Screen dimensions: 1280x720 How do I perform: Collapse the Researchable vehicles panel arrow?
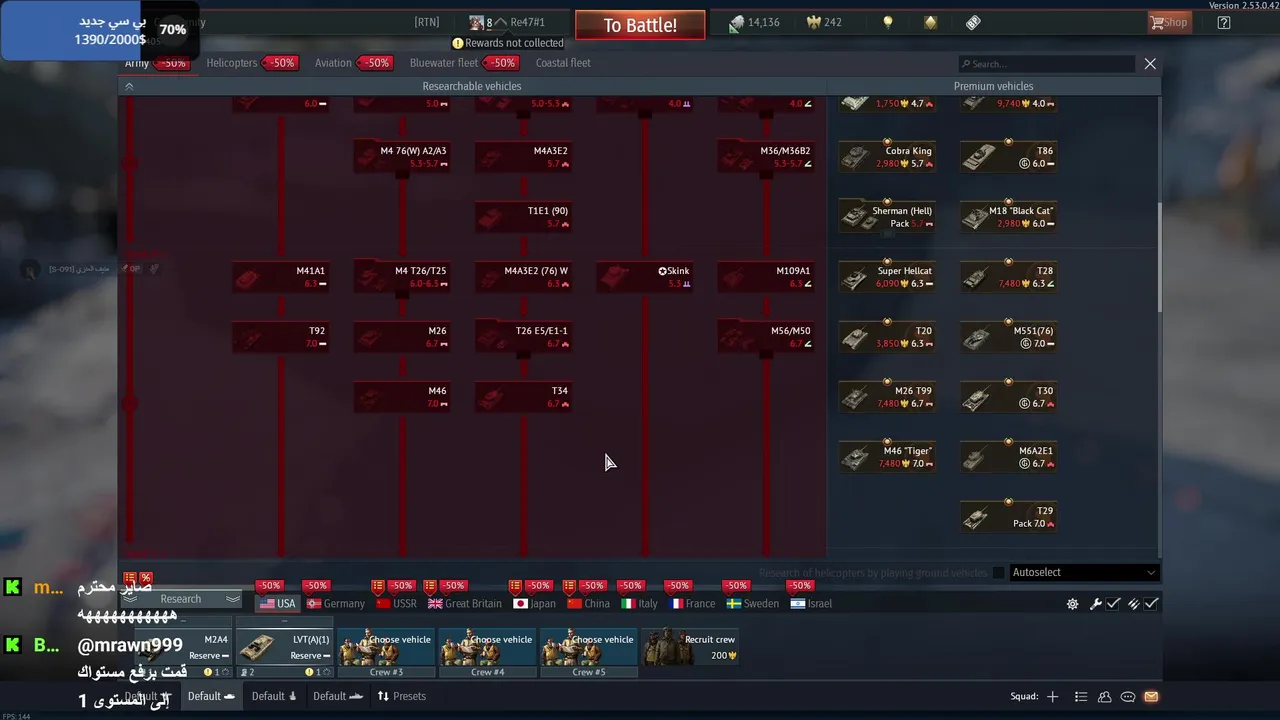click(129, 87)
